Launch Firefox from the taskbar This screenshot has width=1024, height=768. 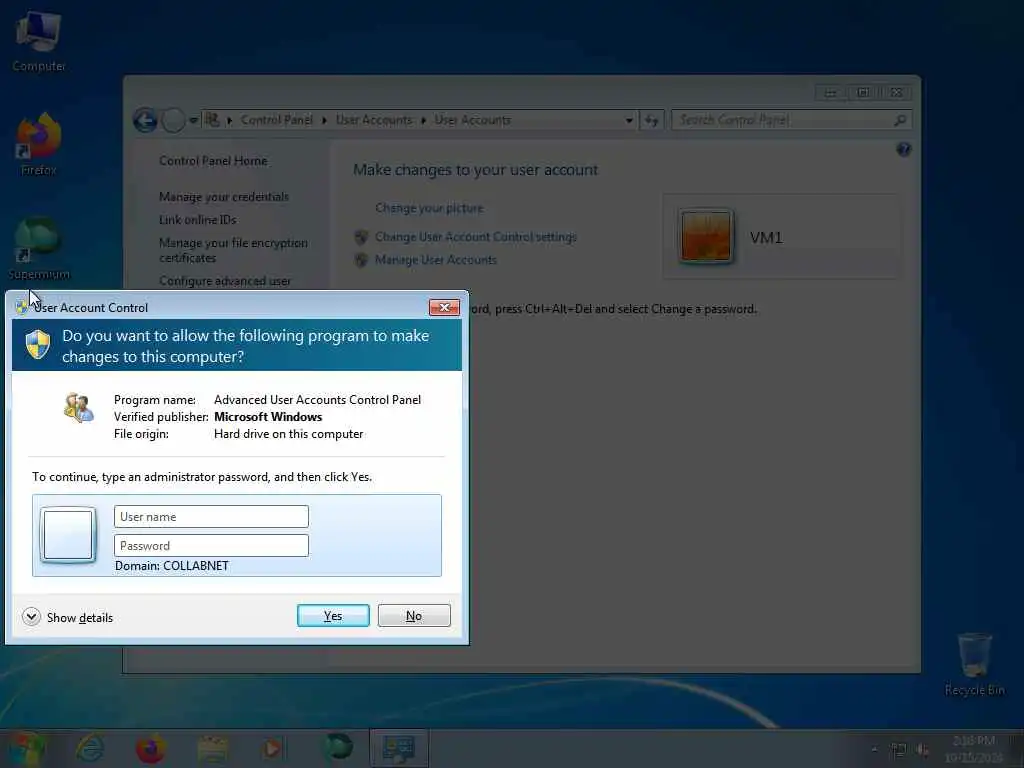click(150, 748)
